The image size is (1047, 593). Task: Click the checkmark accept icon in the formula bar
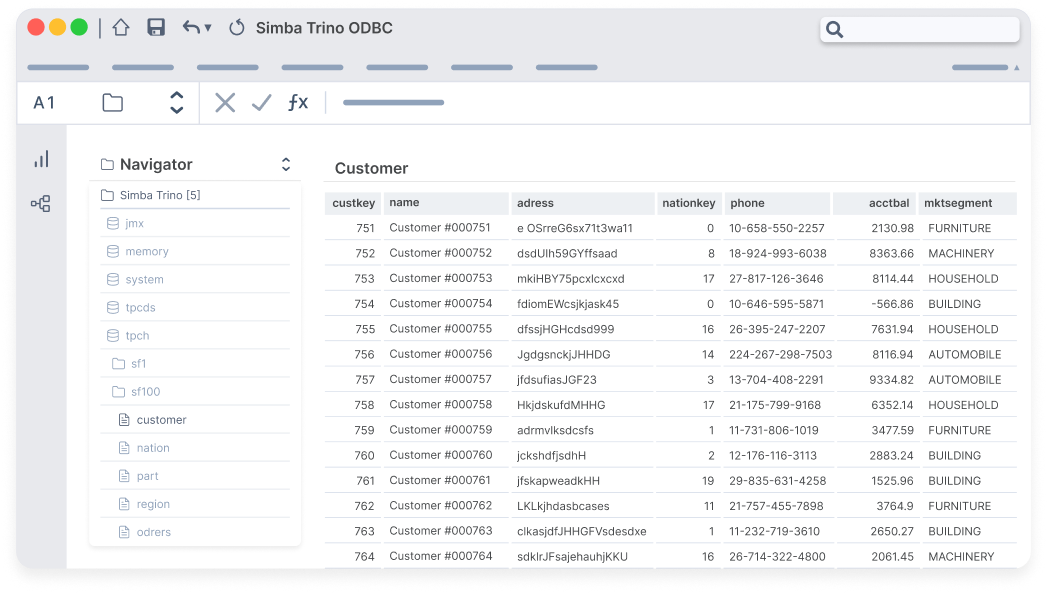coord(260,102)
